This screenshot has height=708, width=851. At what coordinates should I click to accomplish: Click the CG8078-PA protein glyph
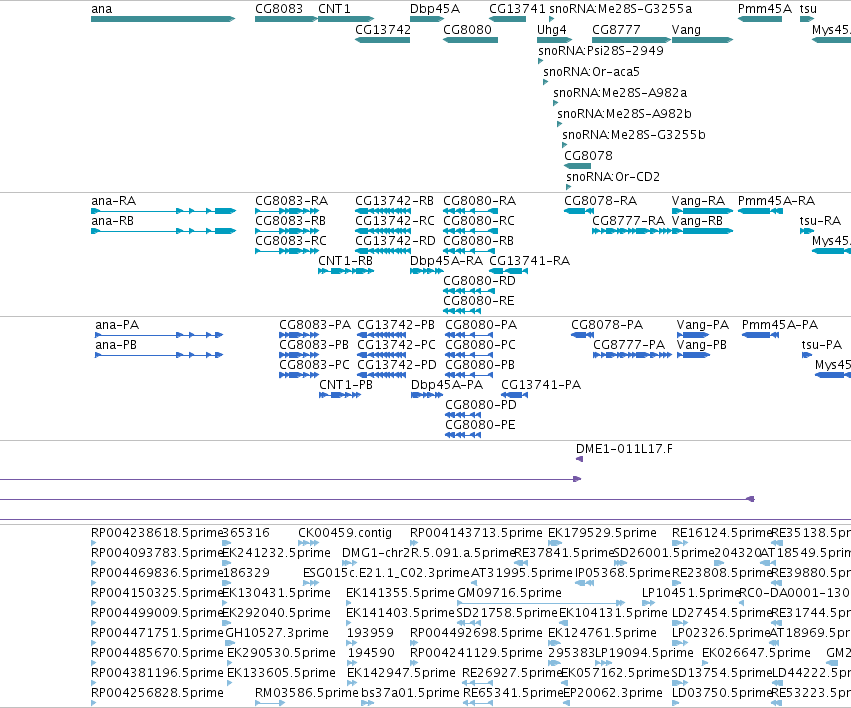(x=582, y=335)
